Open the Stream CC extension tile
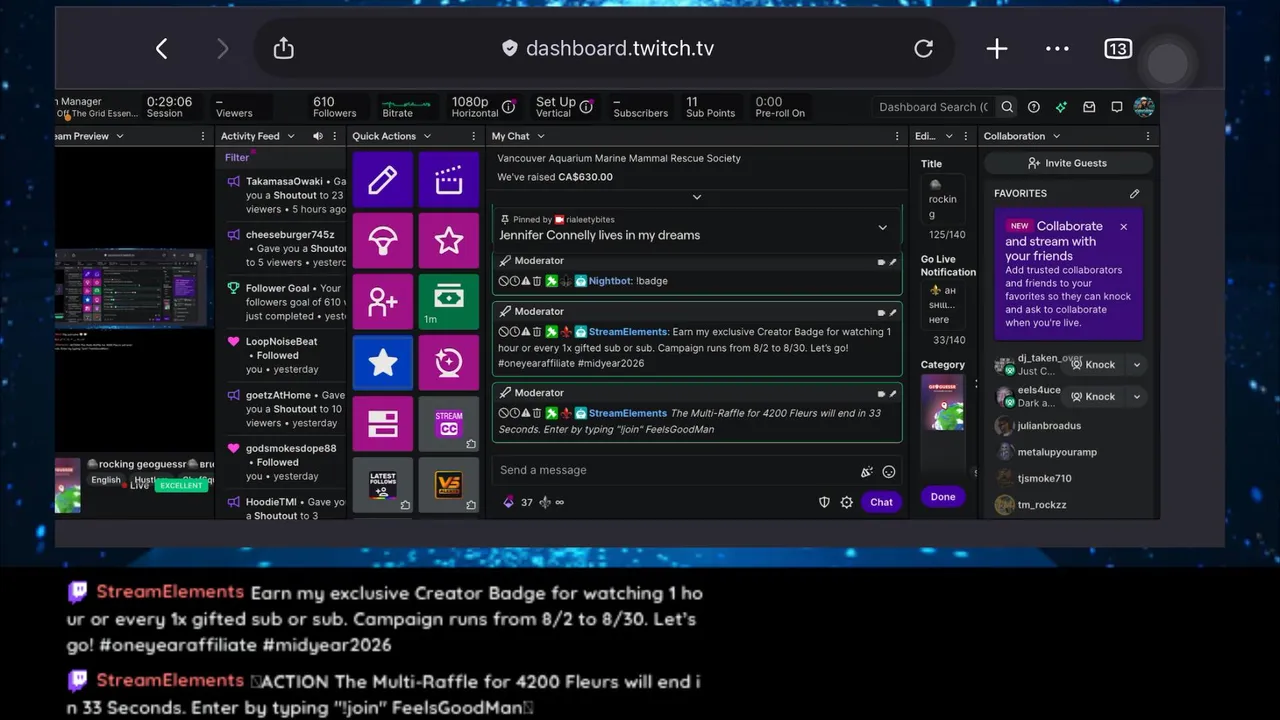The height and width of the screenshot is (720, 1280). click(449, 423)
